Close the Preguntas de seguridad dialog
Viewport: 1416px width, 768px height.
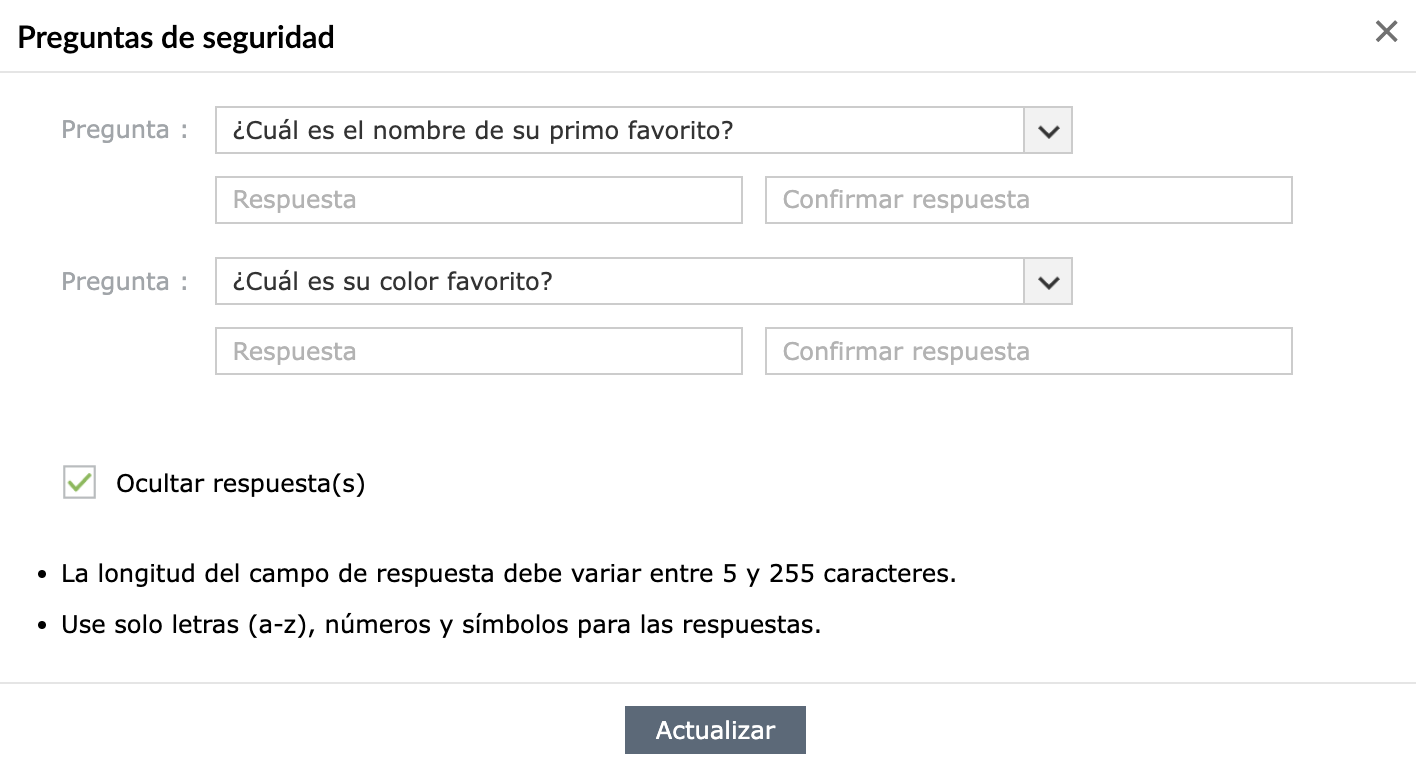tap(1386, 32)
